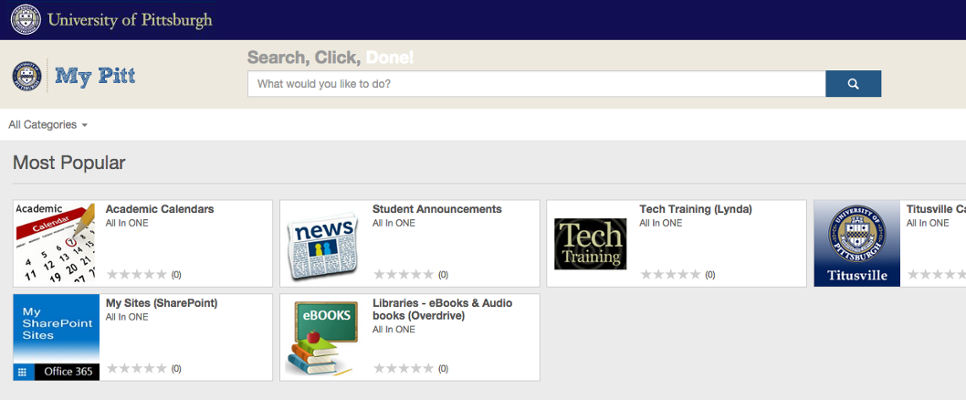Open My Sites (SharePoint) title link
The height and width of the screenshot is (400, 966).
click(x=161, y=303)
